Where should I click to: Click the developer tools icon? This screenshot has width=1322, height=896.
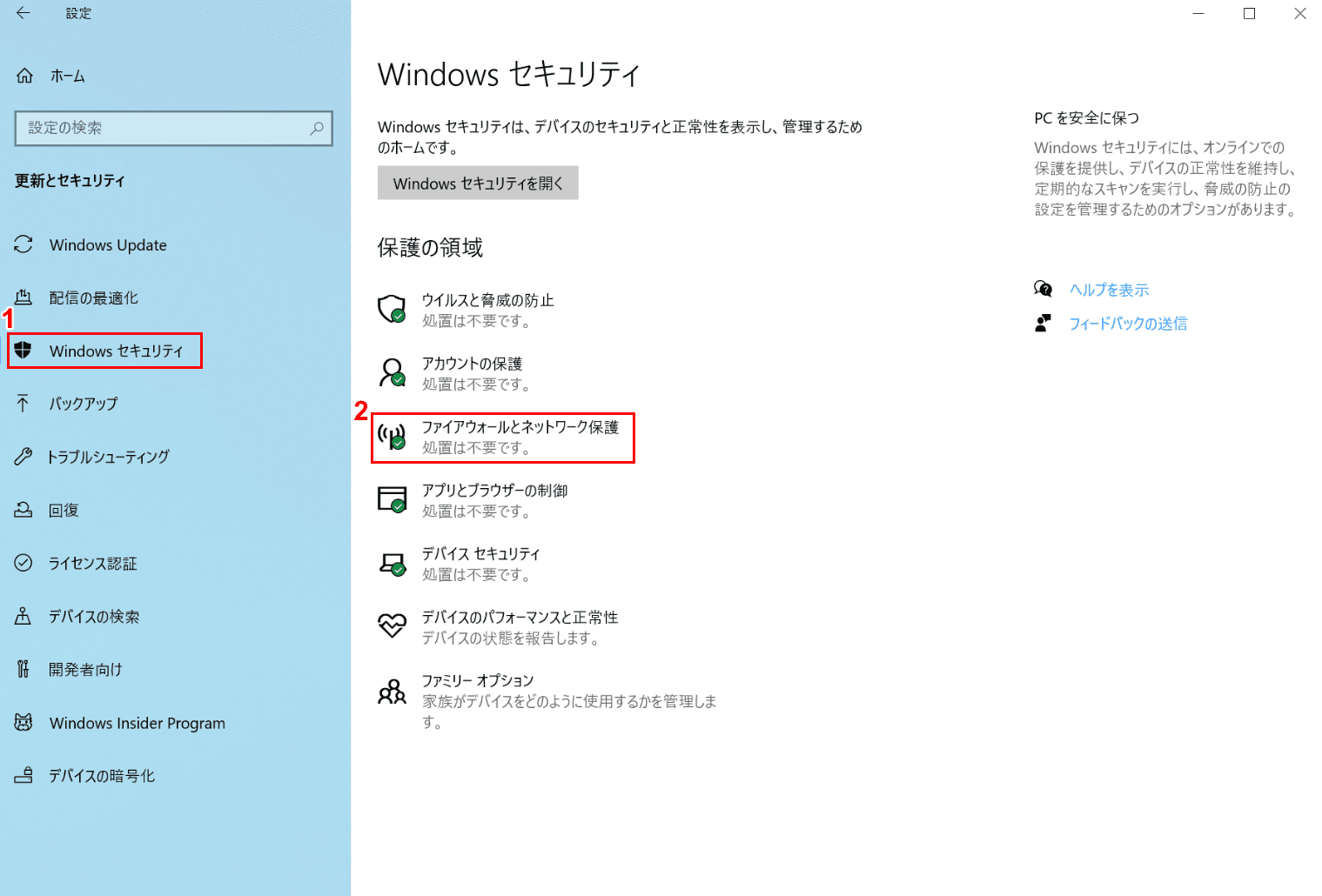[x=23, y=669]
